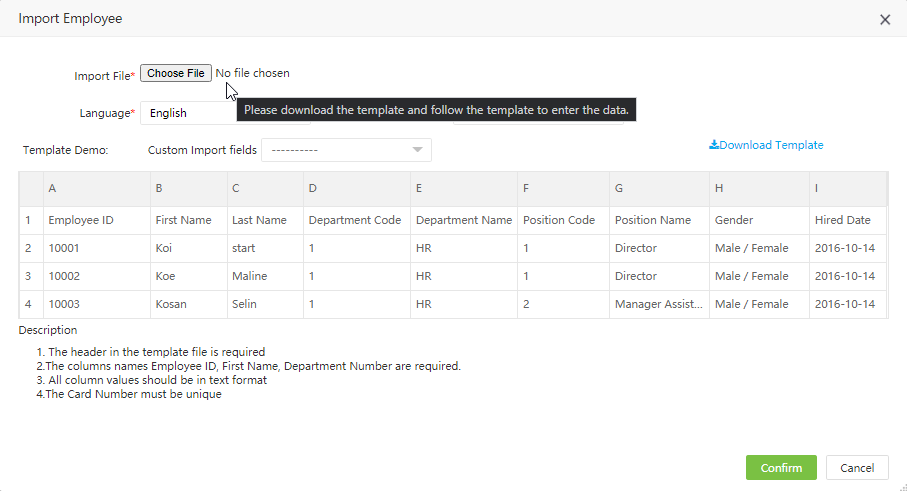Close the Import Employee dialog
The height and width of the screenshot is (491, 907).
pos(884,19)
